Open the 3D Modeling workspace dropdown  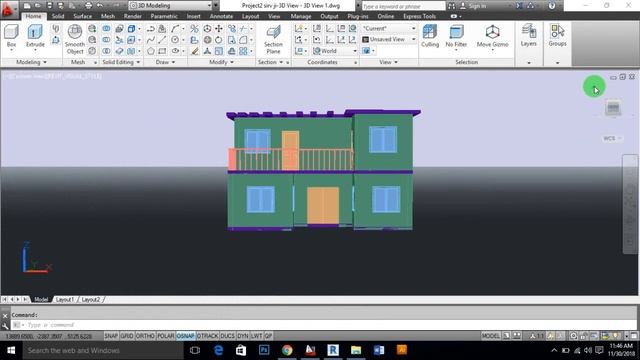[171, 6]
